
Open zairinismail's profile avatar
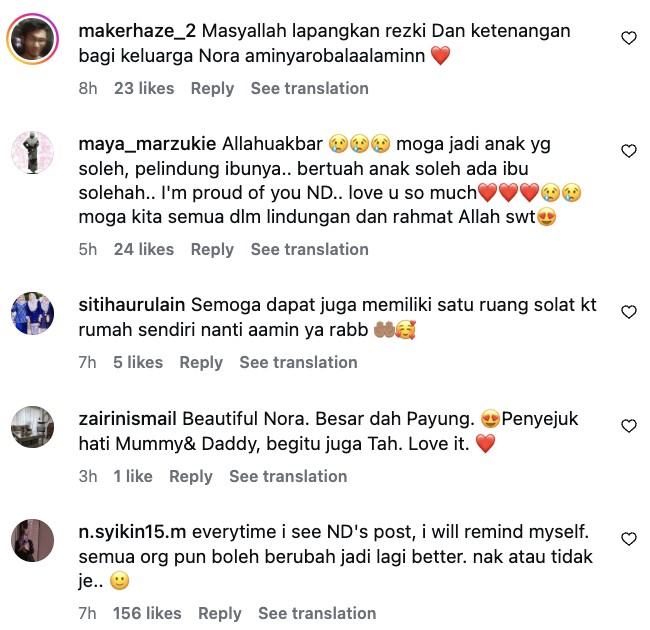[32, 427]
